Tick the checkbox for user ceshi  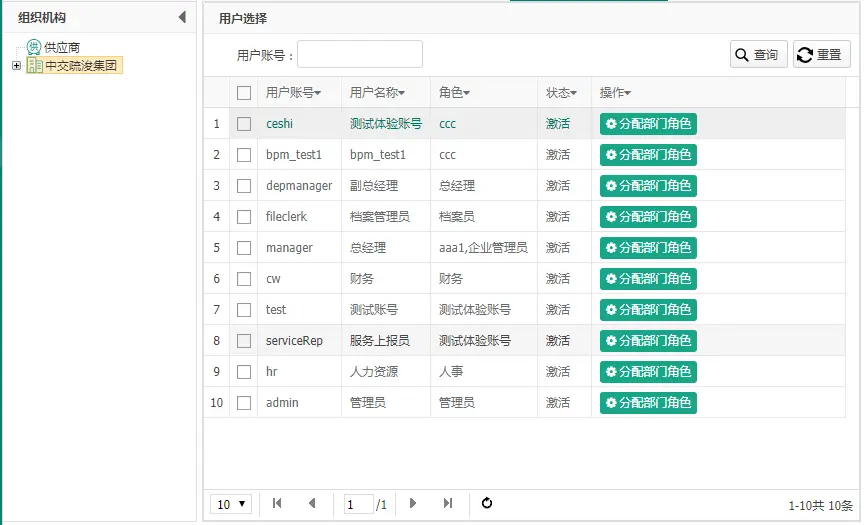tap(244, 124)
